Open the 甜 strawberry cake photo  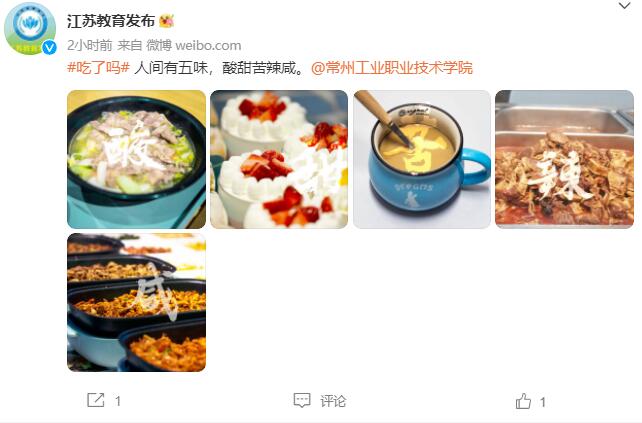pyautogui.click(x=279, y=159)
